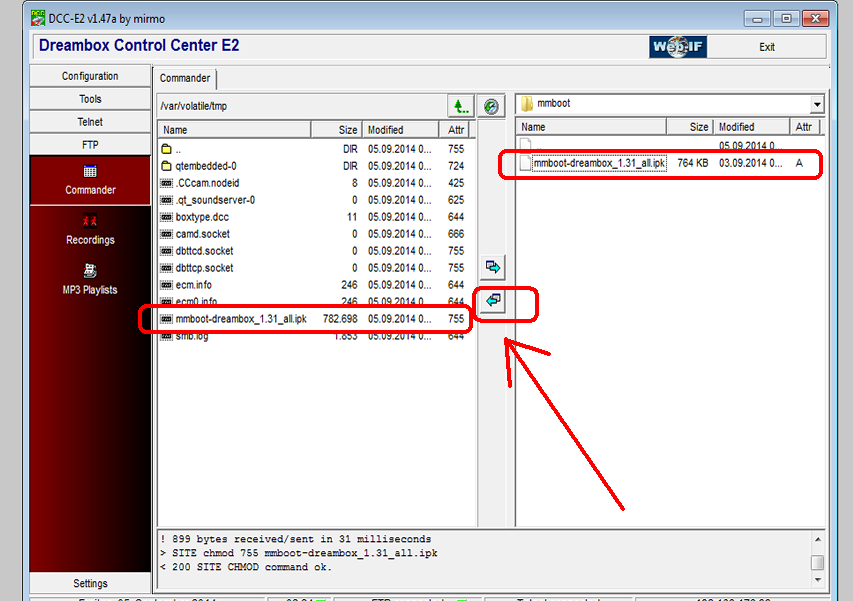Close the DCC-E2 window
The width and height of the screenshot is (853, 601).
815,18
